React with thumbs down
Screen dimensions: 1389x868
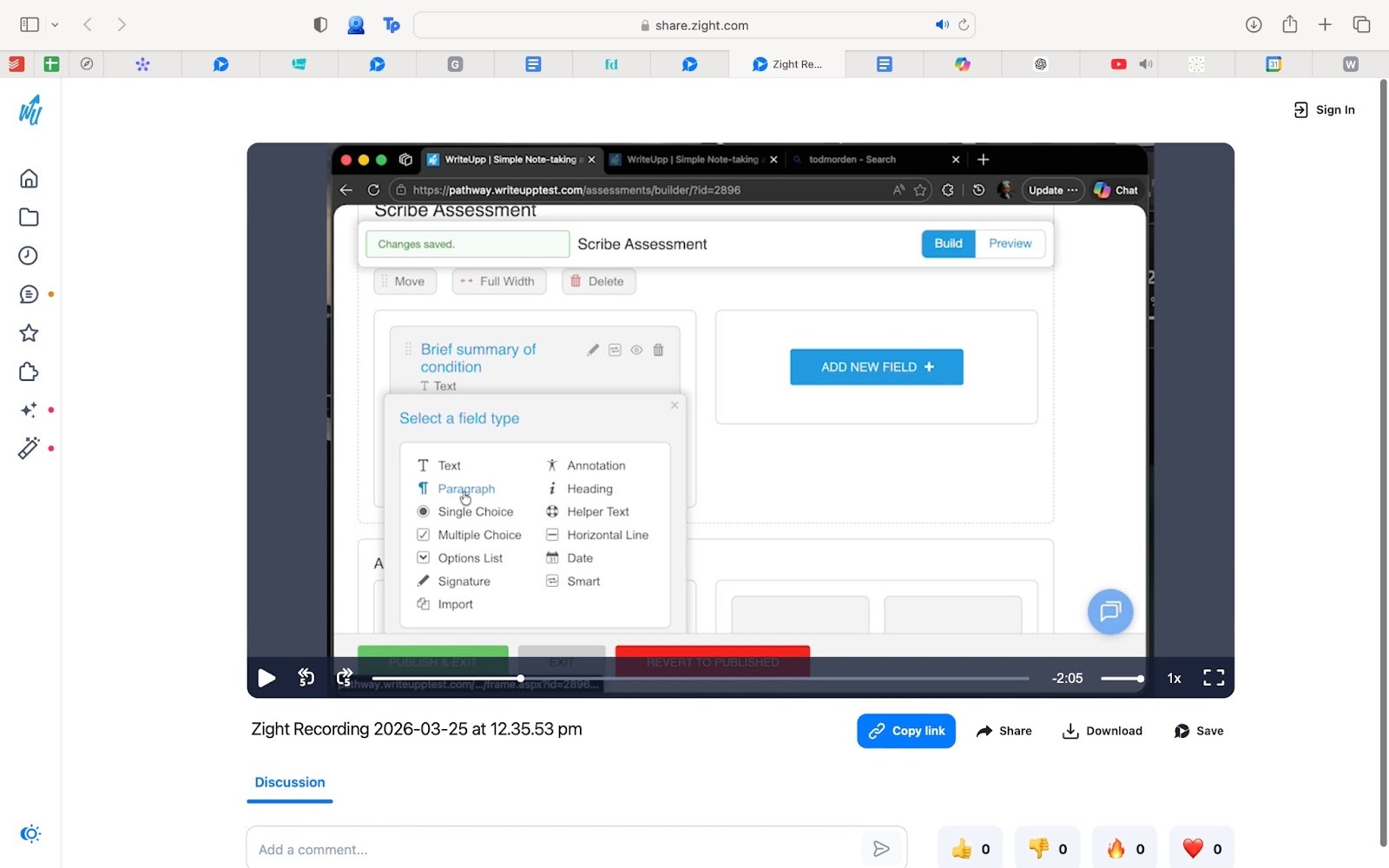[1048, 849]
